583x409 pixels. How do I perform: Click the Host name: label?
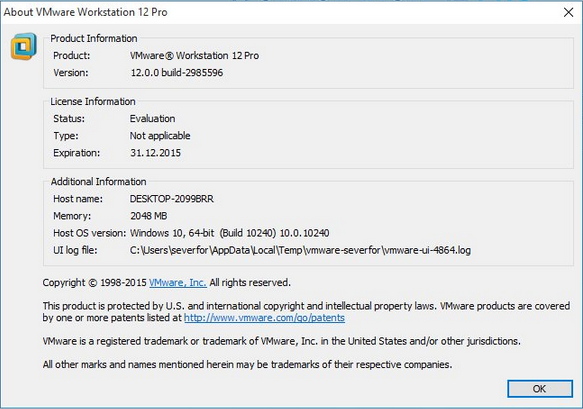78,199
